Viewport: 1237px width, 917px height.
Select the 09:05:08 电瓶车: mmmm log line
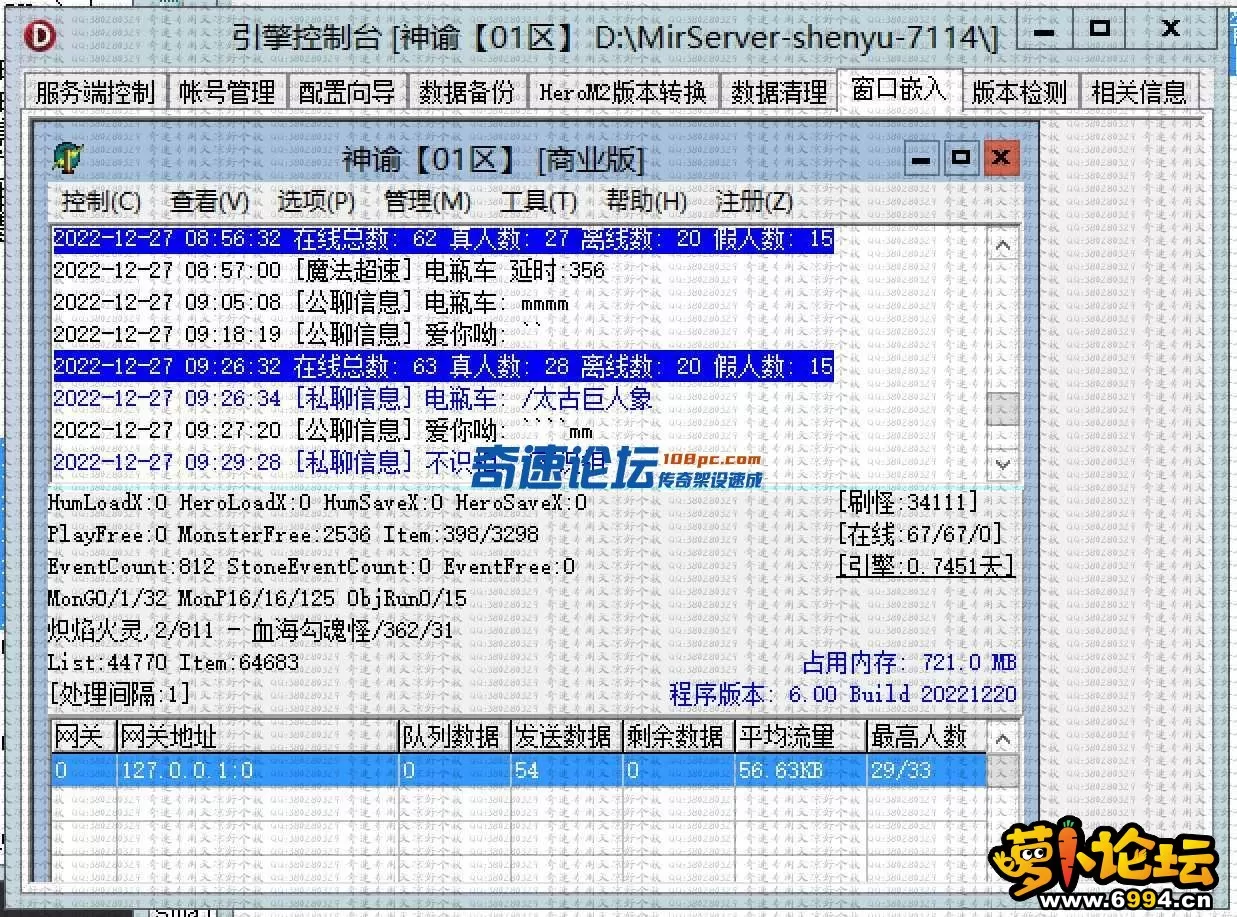[311, 303]
